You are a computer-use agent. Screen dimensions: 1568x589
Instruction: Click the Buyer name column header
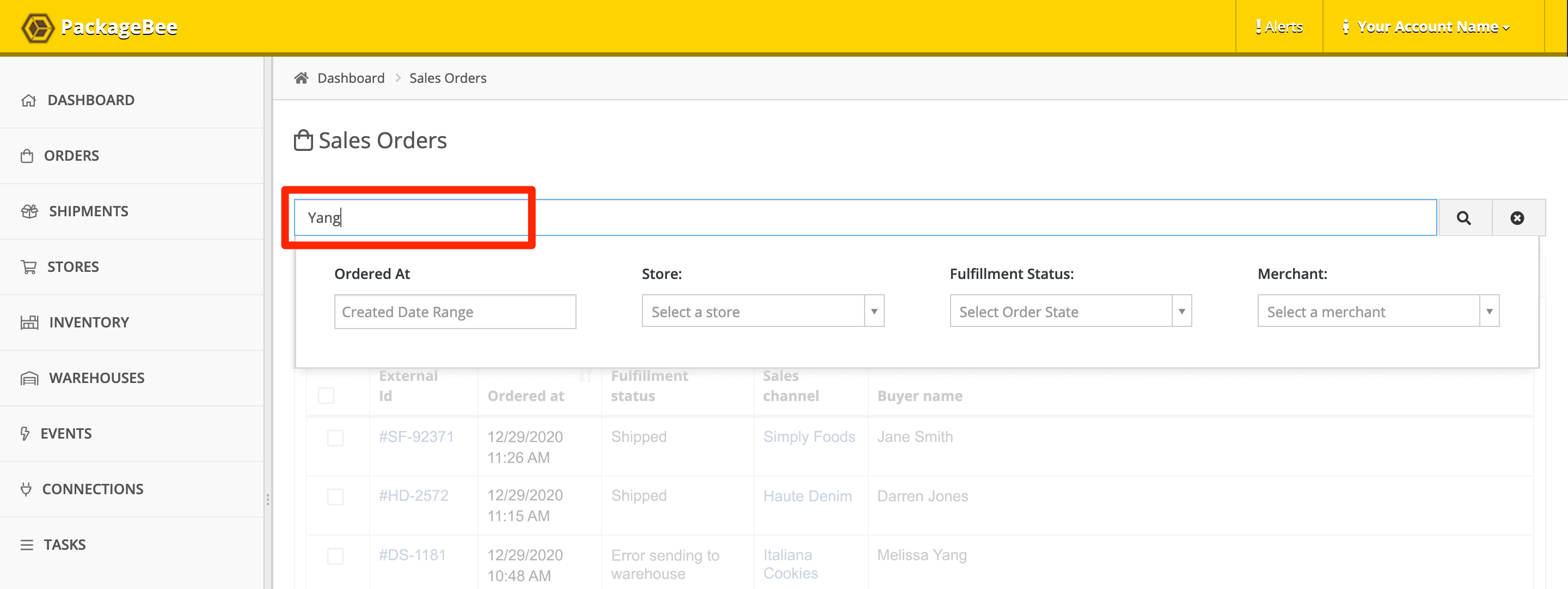click(x=920, y=396)
